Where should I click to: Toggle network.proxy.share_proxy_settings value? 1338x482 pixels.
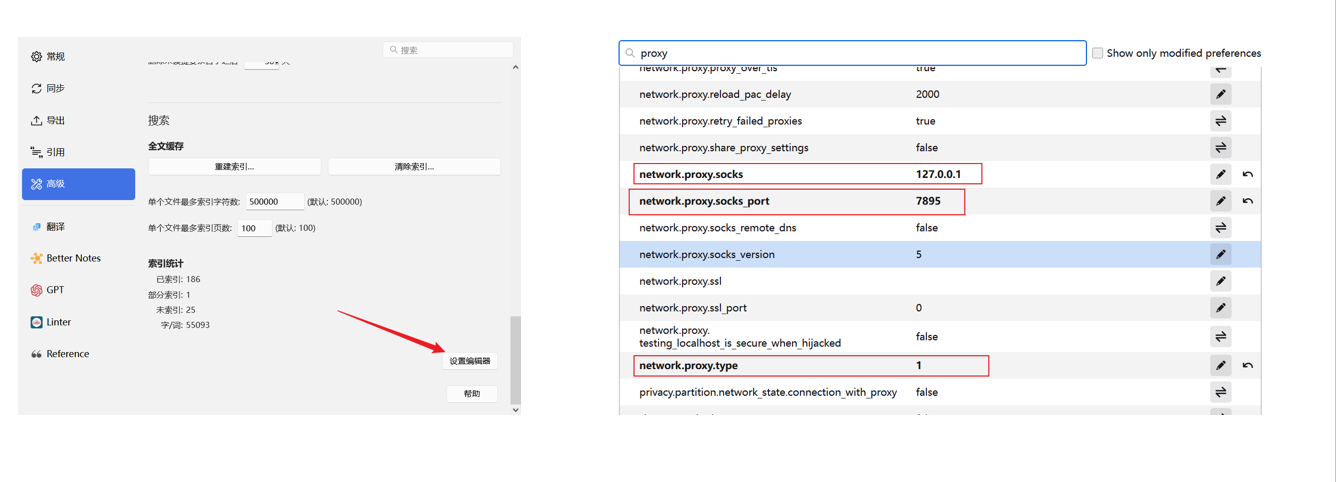[x=1220, y=148]
